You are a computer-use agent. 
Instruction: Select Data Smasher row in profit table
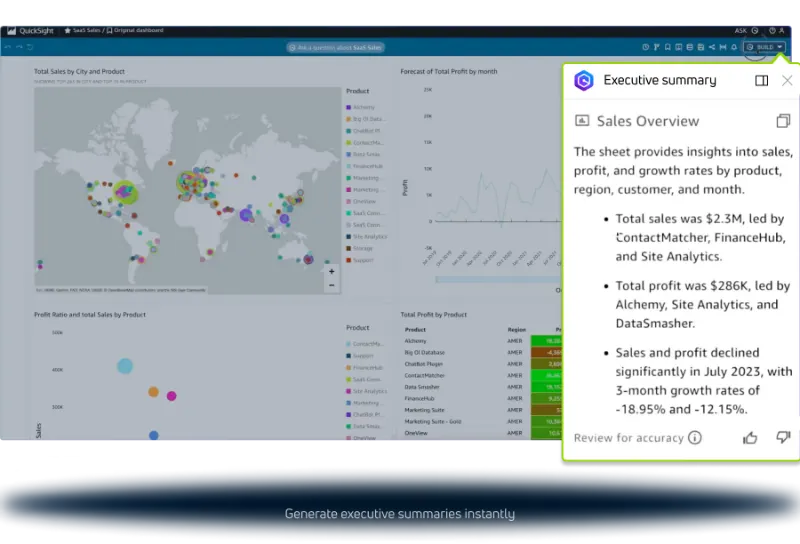pyautogui.click(x=482, y=387)
